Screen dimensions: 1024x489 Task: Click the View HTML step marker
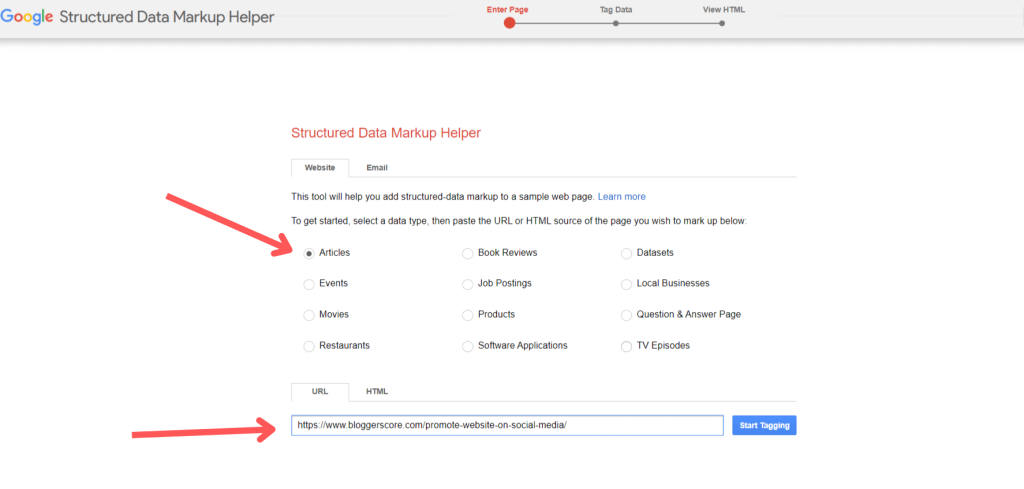tap(722, 23)
